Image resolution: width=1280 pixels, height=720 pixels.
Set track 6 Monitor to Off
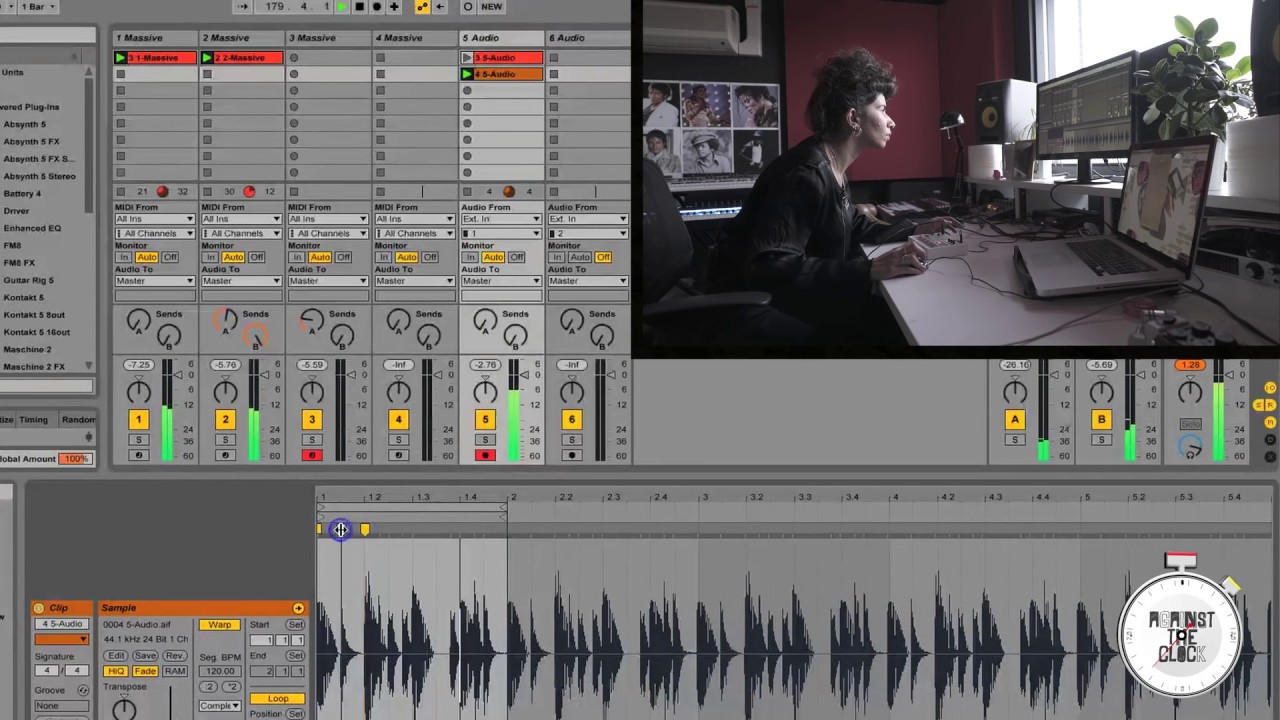coord(603,257)
